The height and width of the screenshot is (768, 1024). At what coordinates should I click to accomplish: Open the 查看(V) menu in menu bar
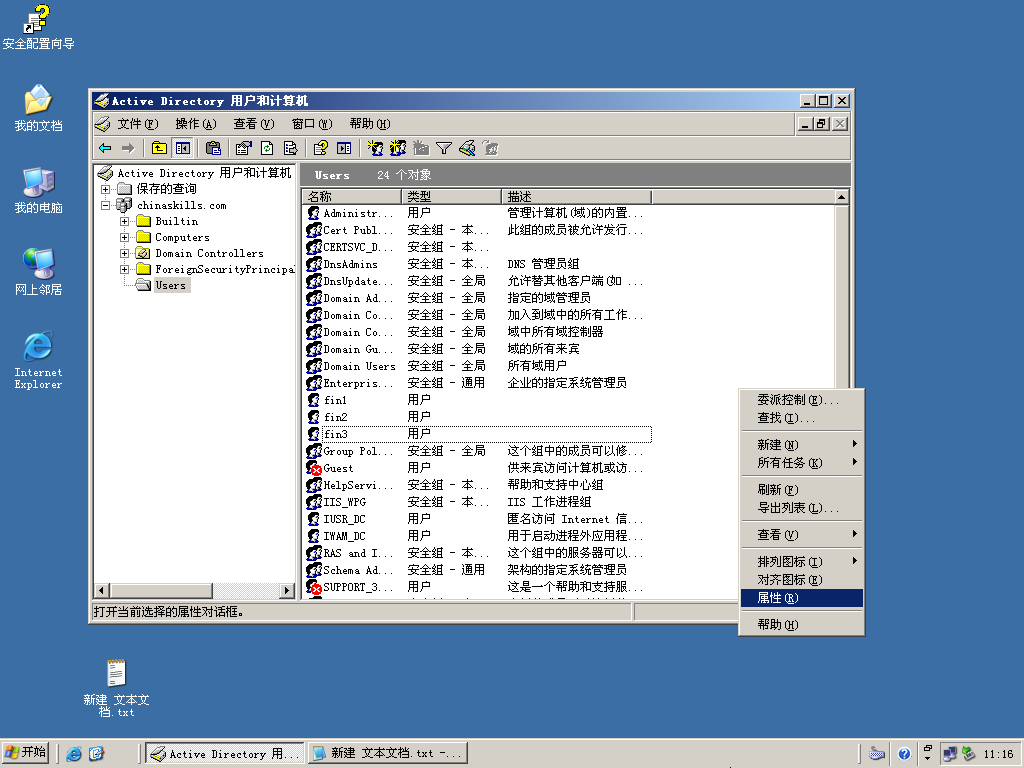point(253,124)
